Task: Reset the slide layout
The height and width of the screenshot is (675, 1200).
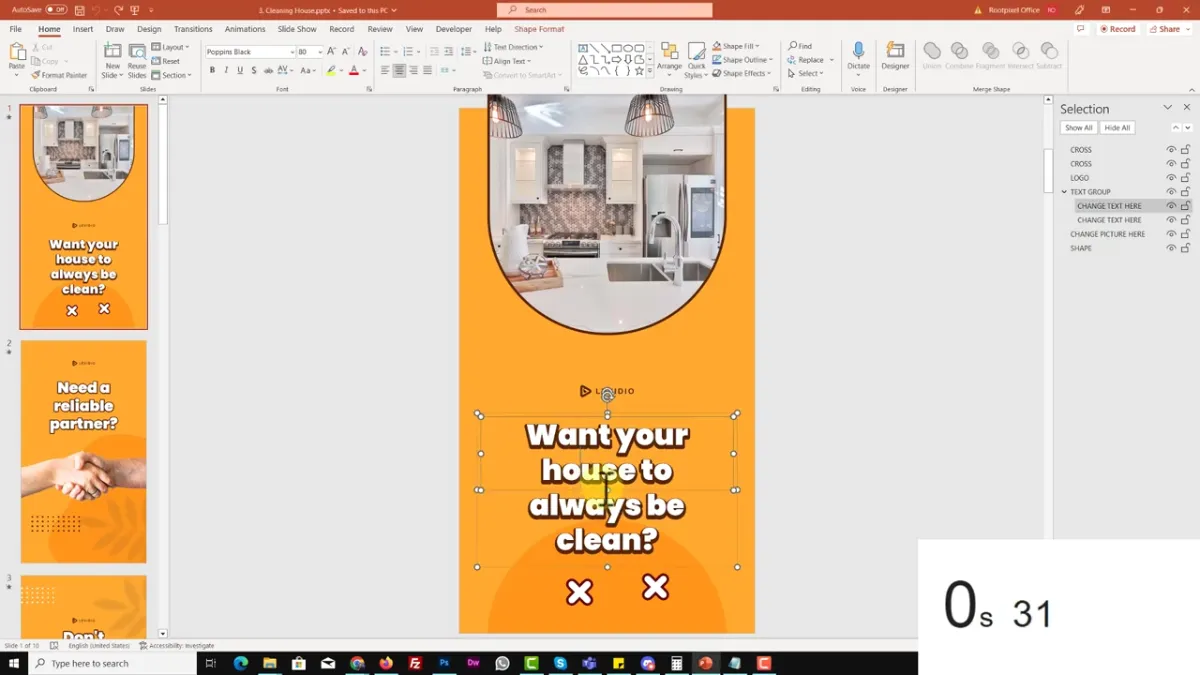Action: pos(166,61)
